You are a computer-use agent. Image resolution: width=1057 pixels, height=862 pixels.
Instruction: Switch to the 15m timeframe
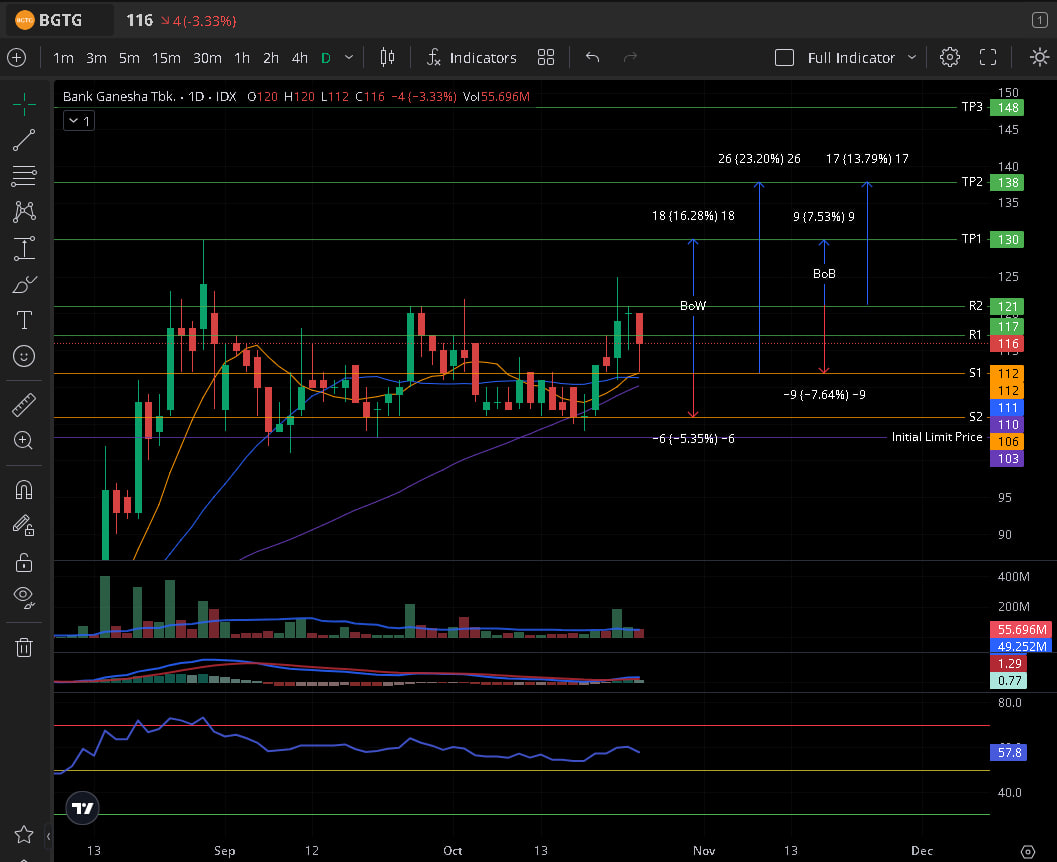click(x=166, y=58)
